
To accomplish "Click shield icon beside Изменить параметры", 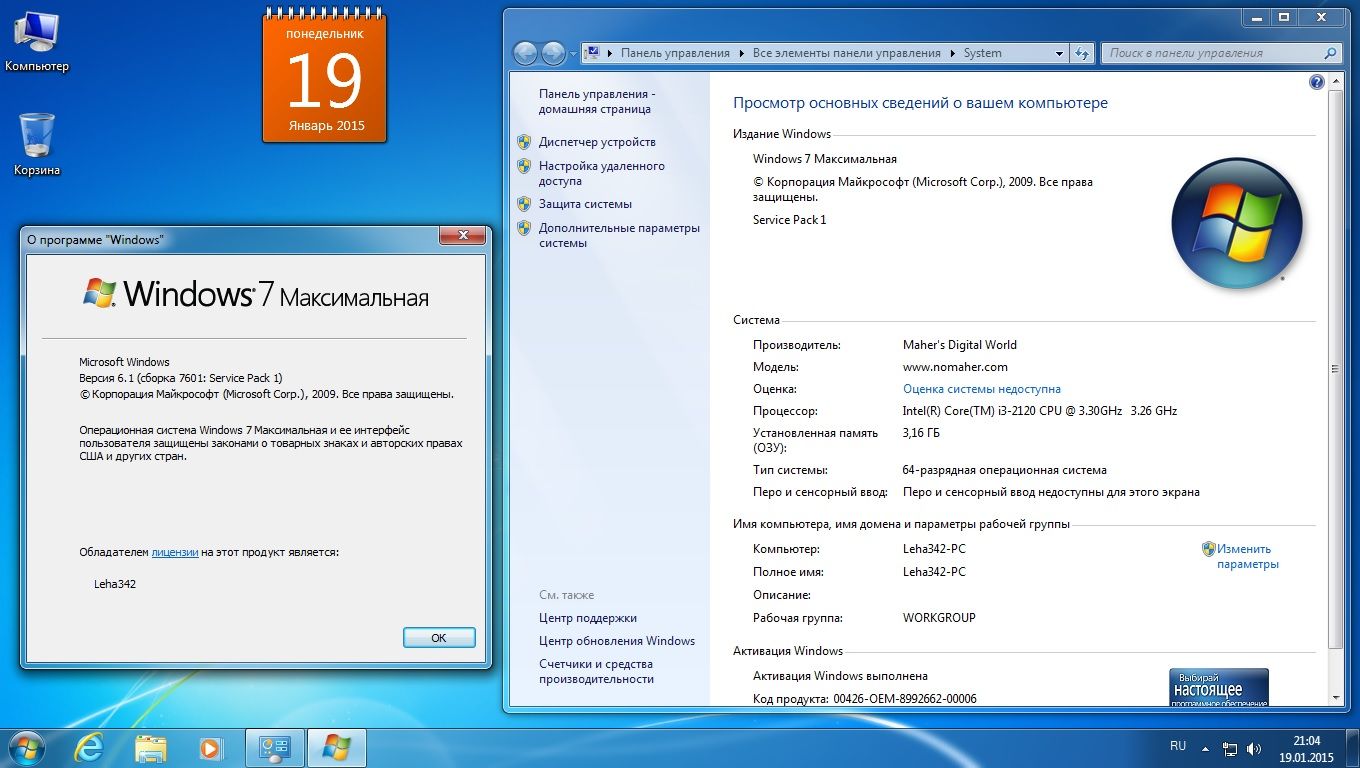I will click(x=1208, y=549).
